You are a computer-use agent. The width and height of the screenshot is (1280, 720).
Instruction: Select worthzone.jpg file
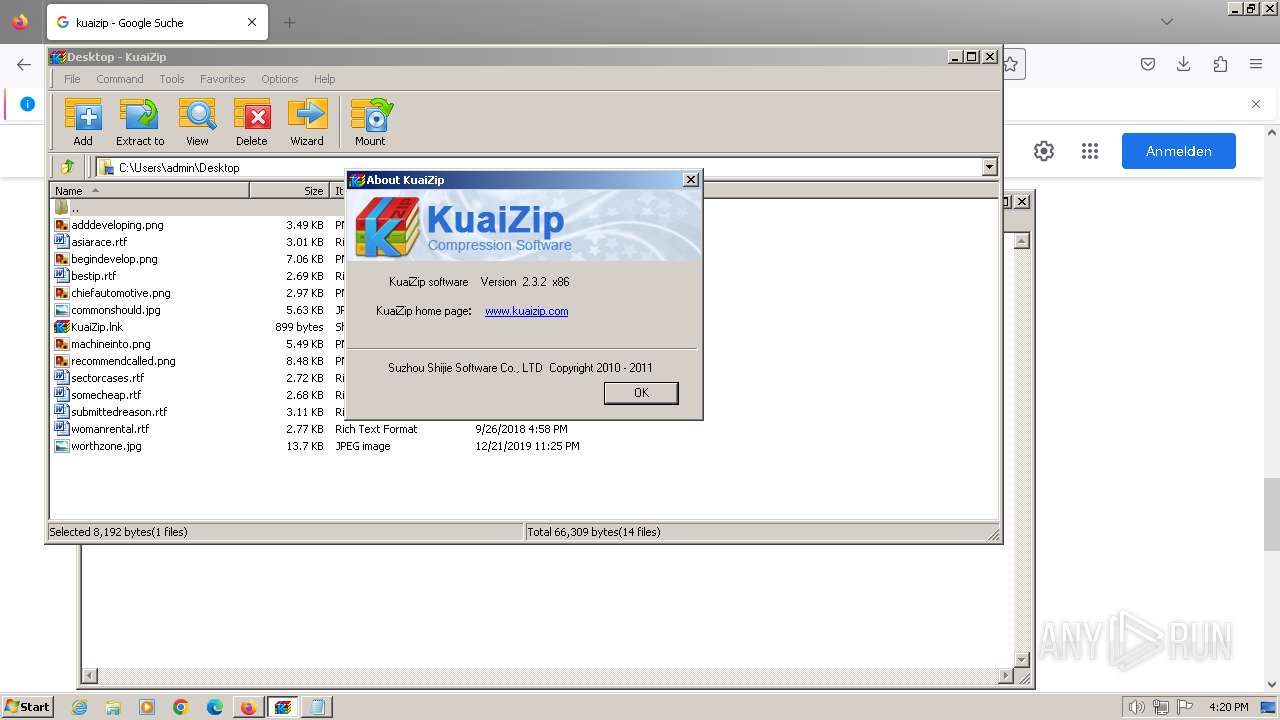tap(106, 446)
